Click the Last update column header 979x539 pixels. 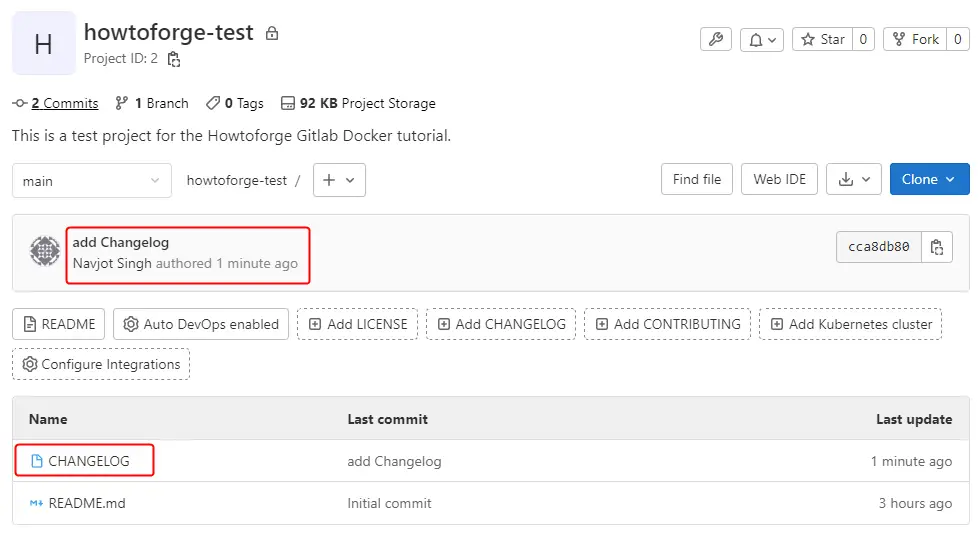click(x=914, y=419)
